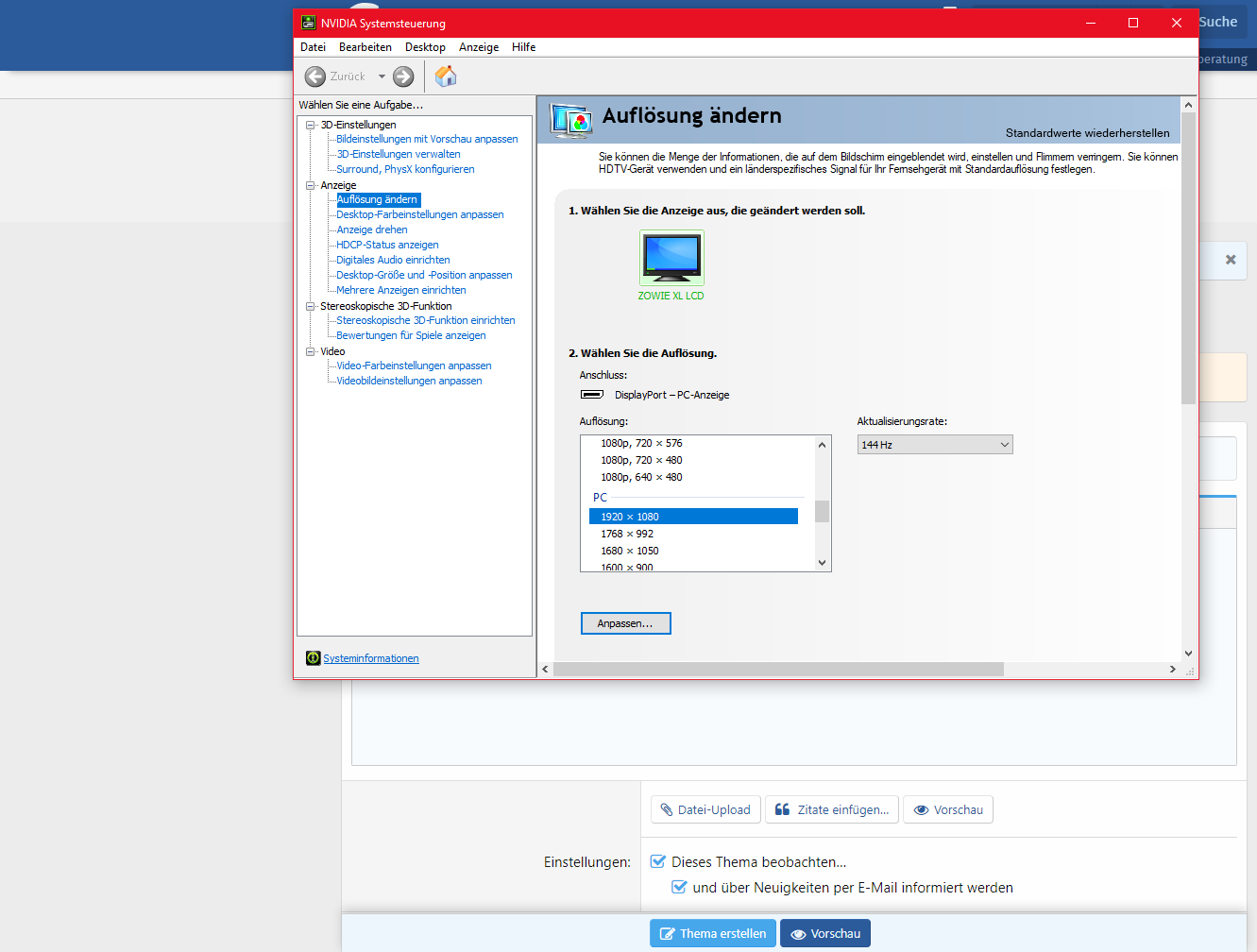The image size is (1257, 952).
Task: Collapse the Anzeige tree node
Action: (310, 185)
